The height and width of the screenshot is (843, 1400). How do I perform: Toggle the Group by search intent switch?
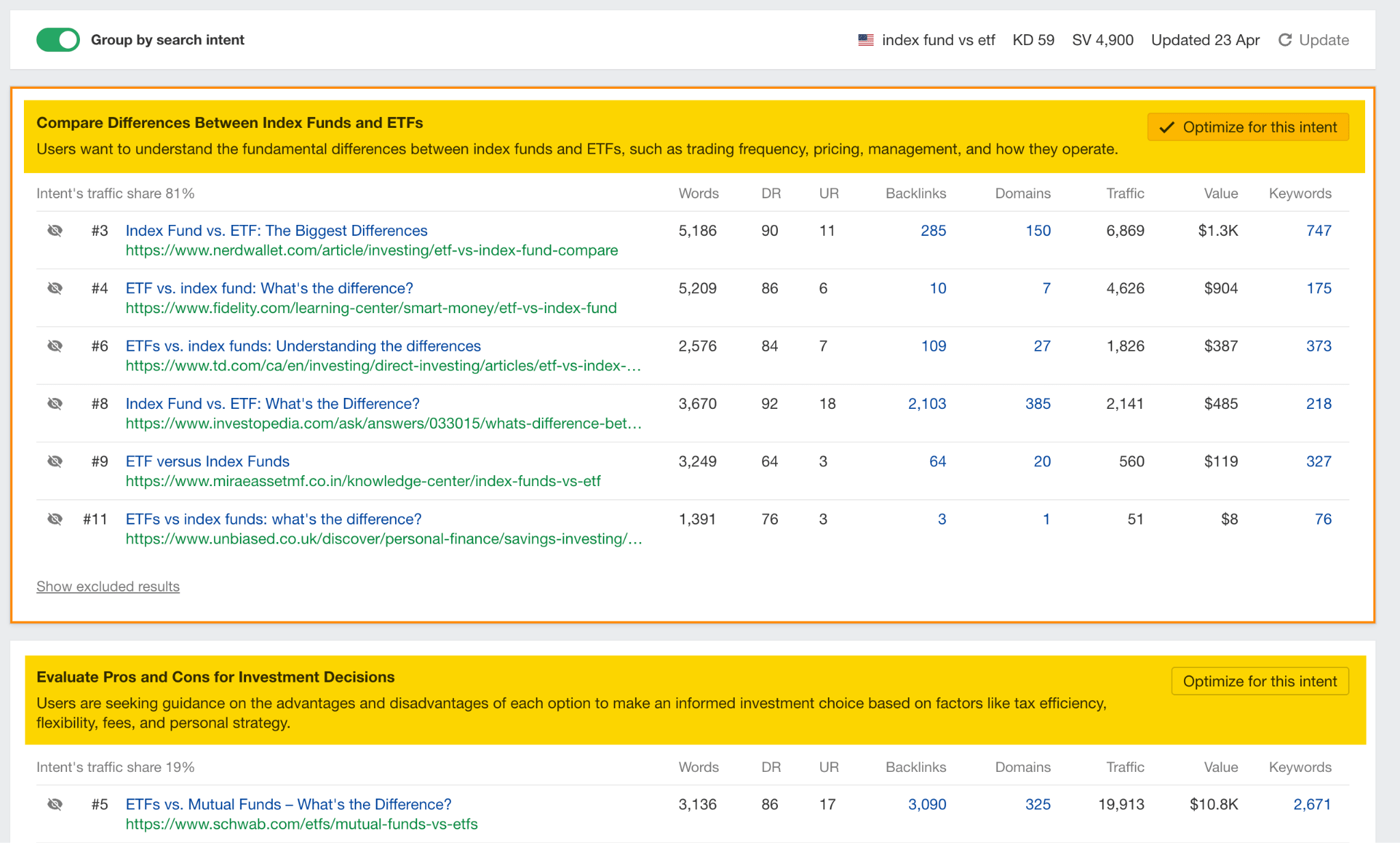(x=58, y=39)
